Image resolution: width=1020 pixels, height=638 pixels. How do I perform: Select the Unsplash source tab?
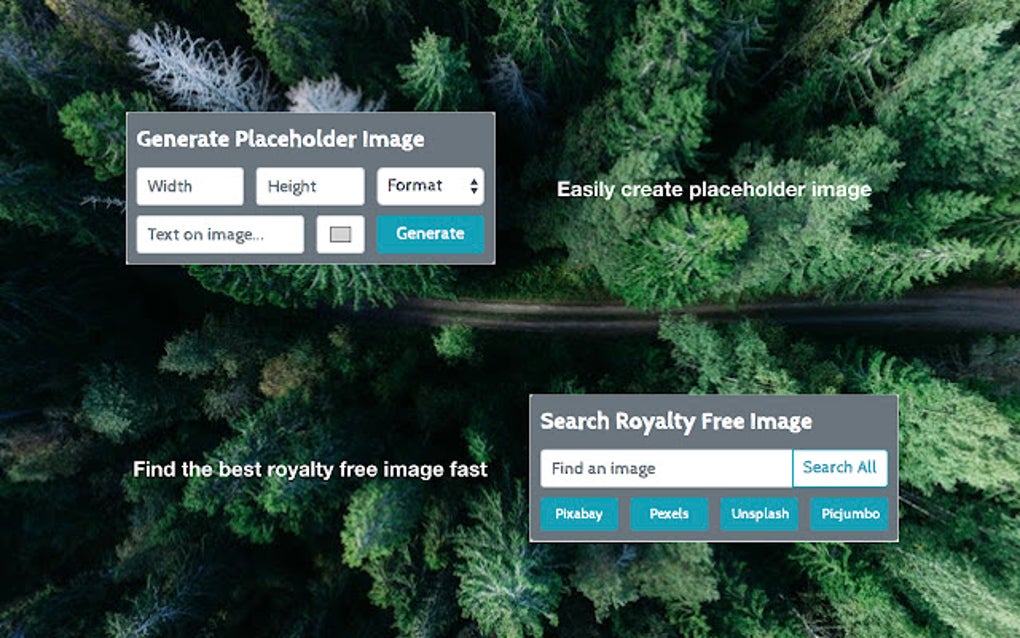click(759, 514)
